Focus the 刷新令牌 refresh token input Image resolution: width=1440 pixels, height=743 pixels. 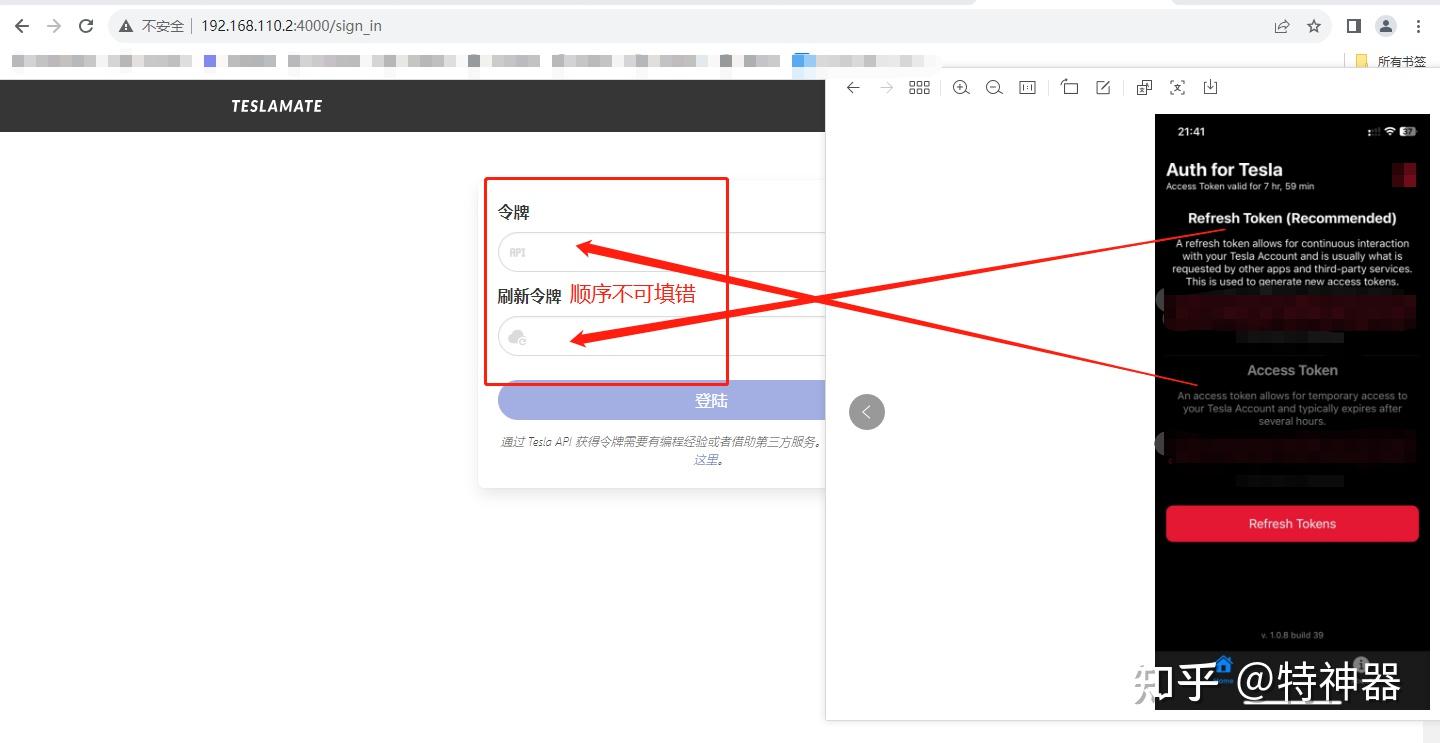662,336
